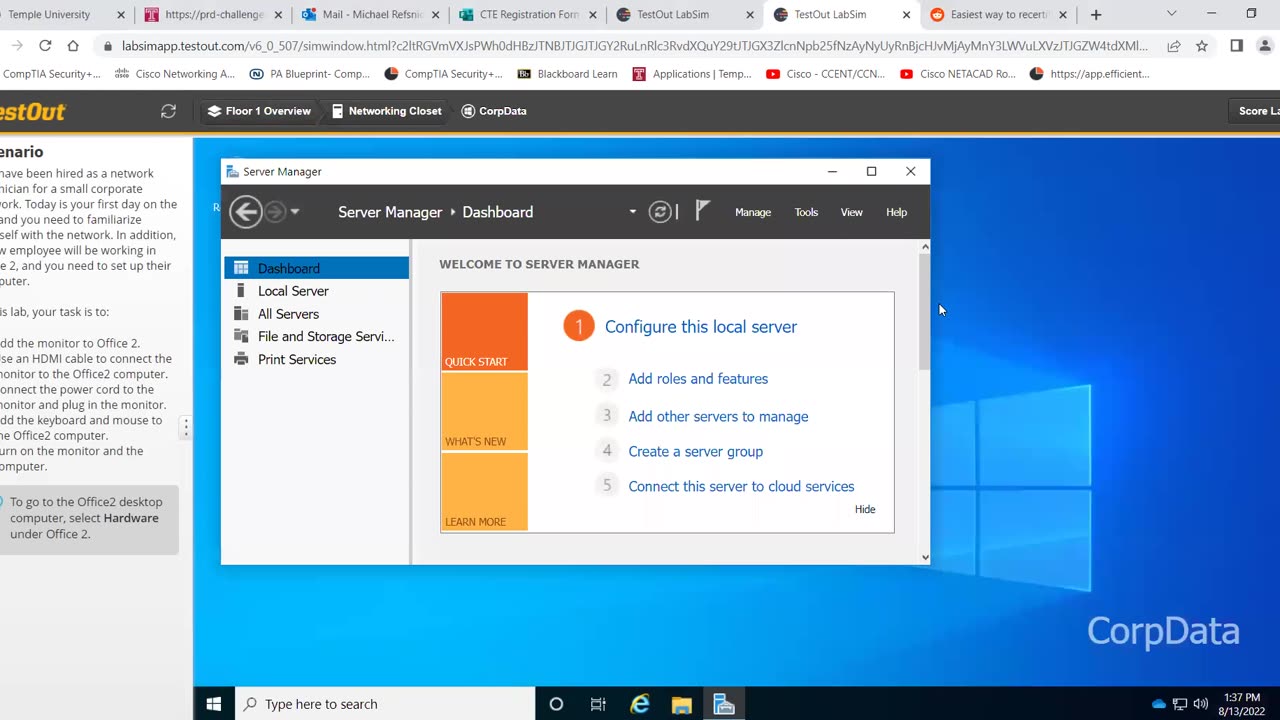This screenshot has width=1280, height=720.
Task: Click the volume speaker tray icon
Action: coord(1200,704)
